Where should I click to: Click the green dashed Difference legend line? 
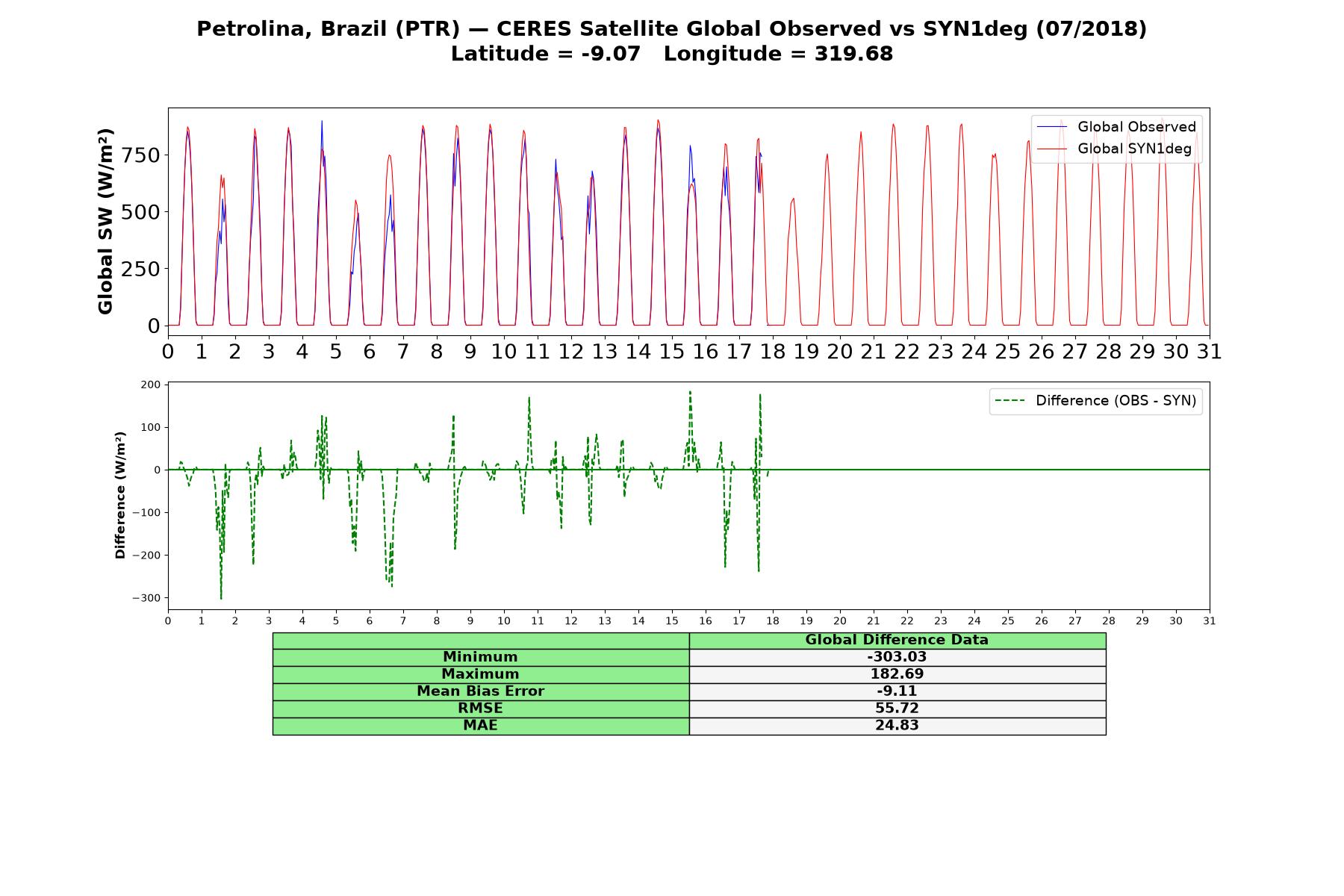pos(1010,401)
